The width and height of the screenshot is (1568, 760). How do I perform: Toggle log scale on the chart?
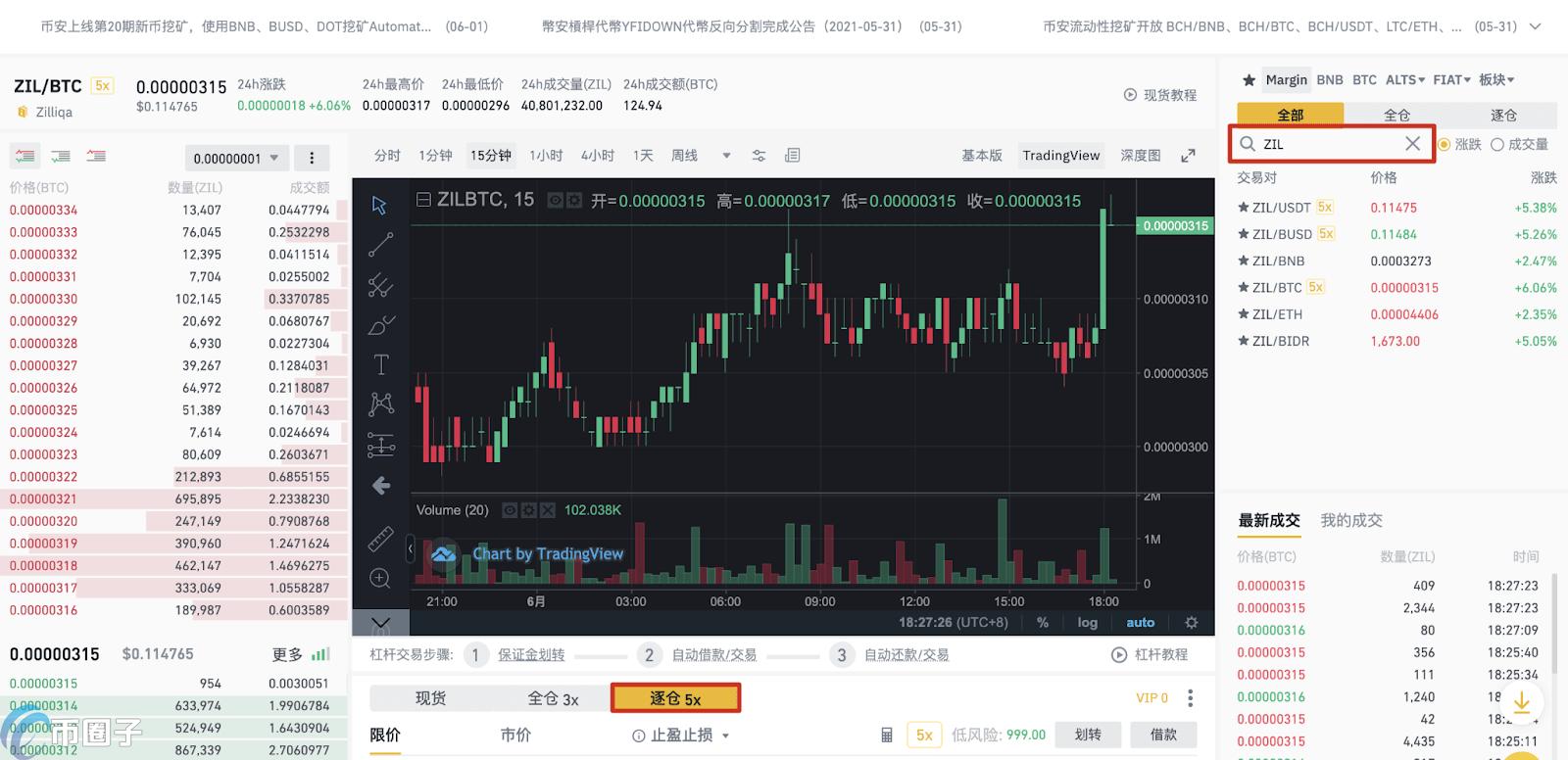(1088, 622)
